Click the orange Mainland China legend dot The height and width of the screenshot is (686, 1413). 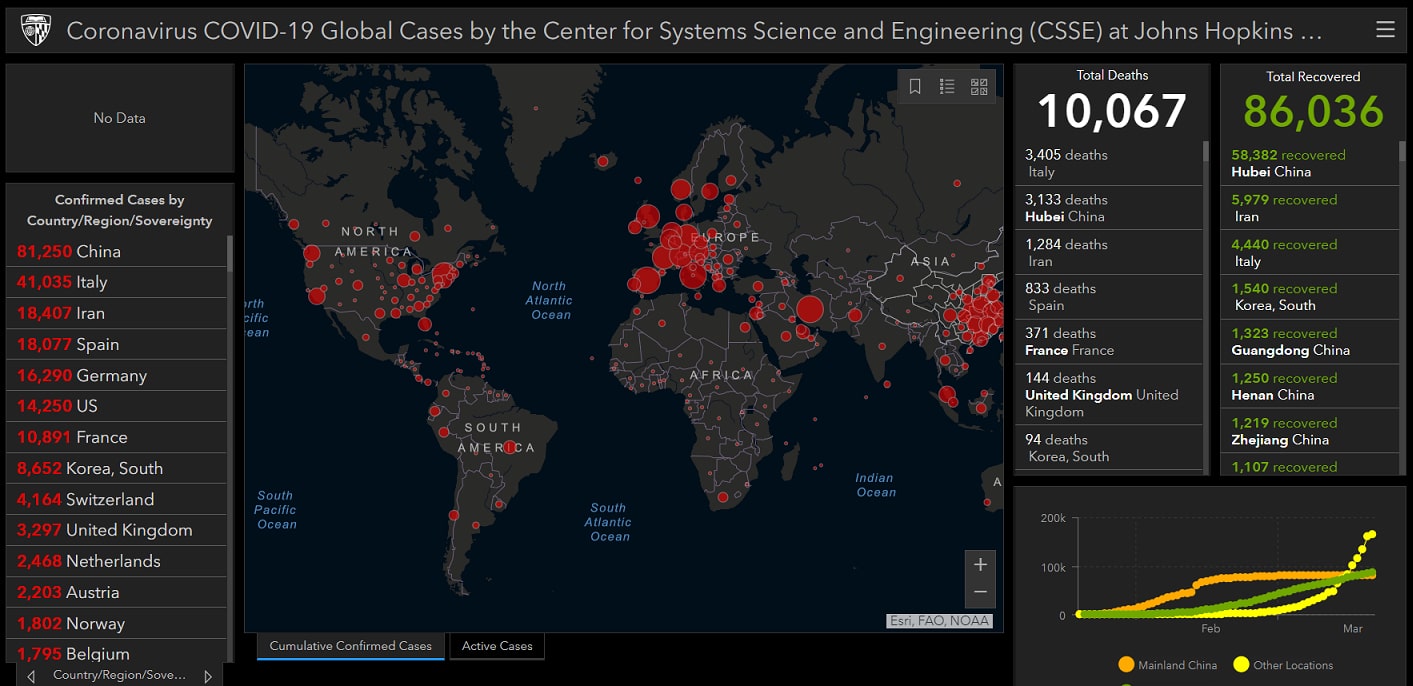coord(1126,665)
